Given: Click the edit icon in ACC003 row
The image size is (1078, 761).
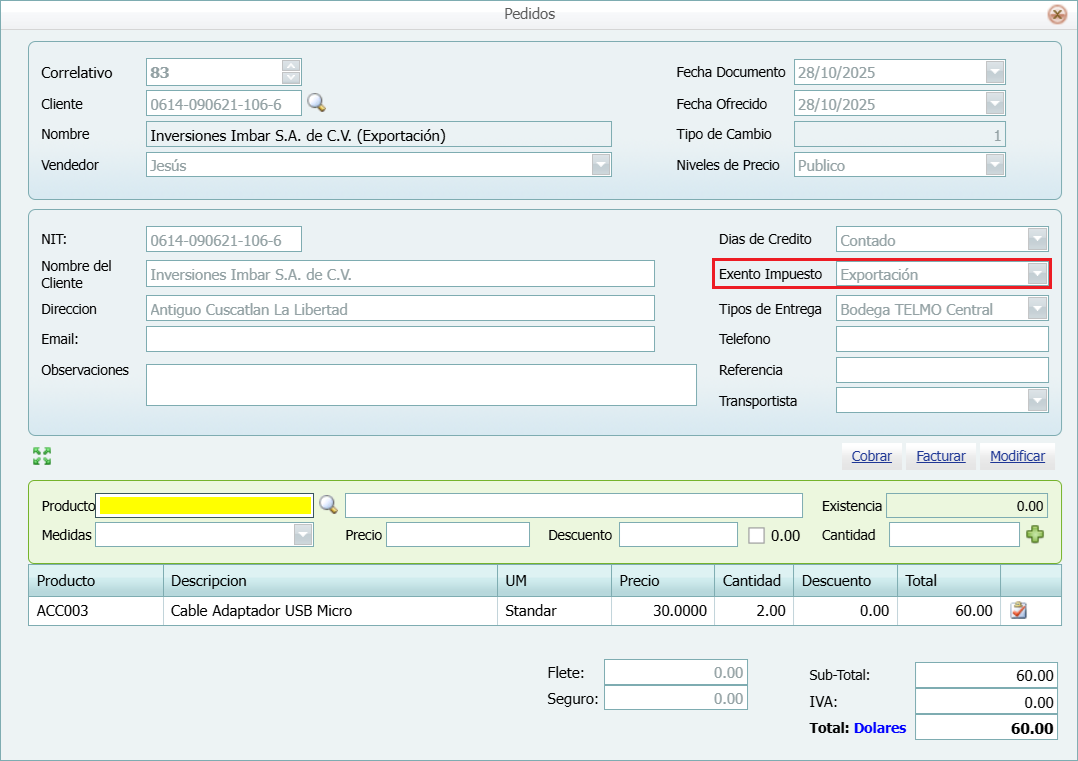Looking at the screenshot, I should [x=1019, y=610].
